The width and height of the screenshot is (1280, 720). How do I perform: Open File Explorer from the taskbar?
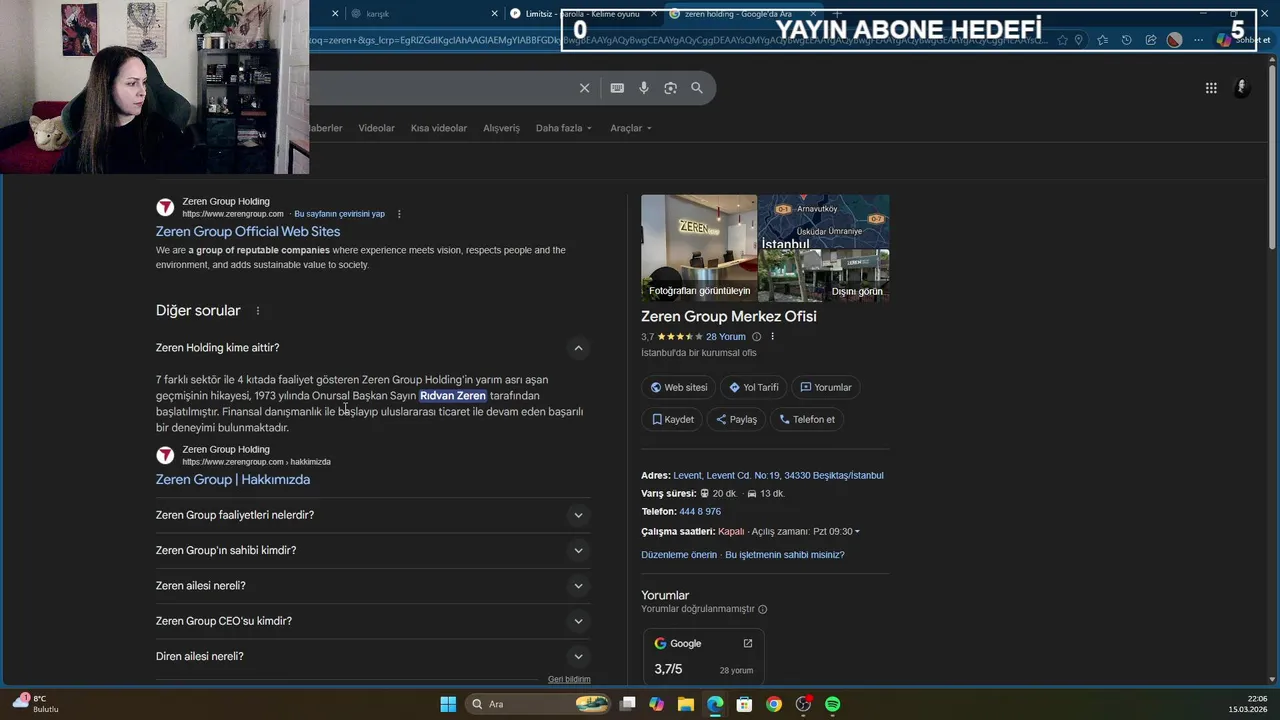686,704
